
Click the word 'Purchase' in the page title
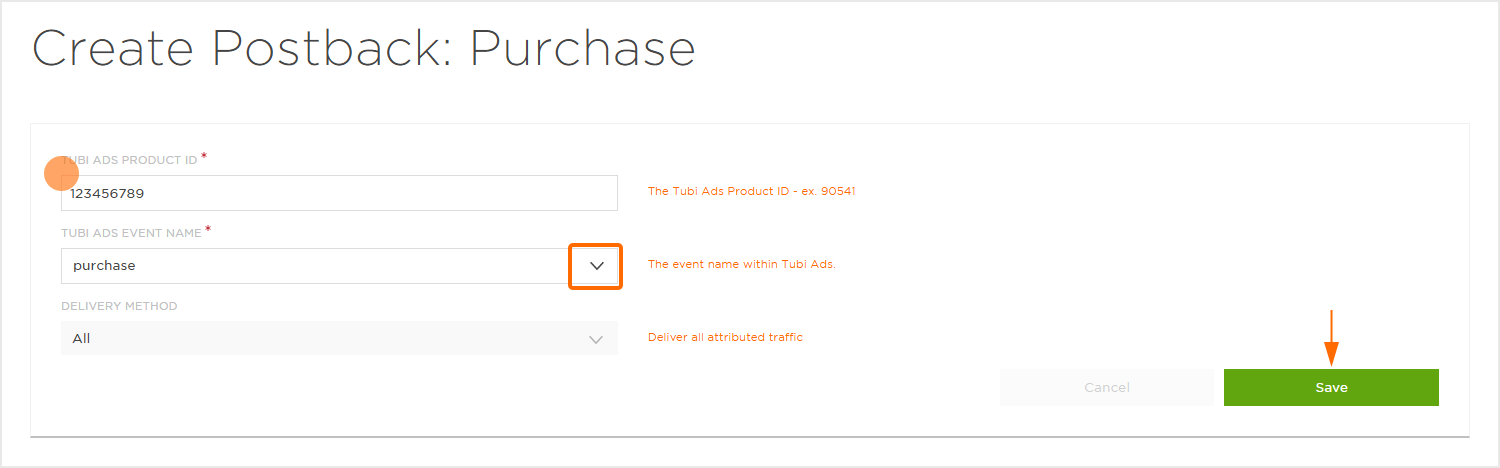tap(582, 49)
